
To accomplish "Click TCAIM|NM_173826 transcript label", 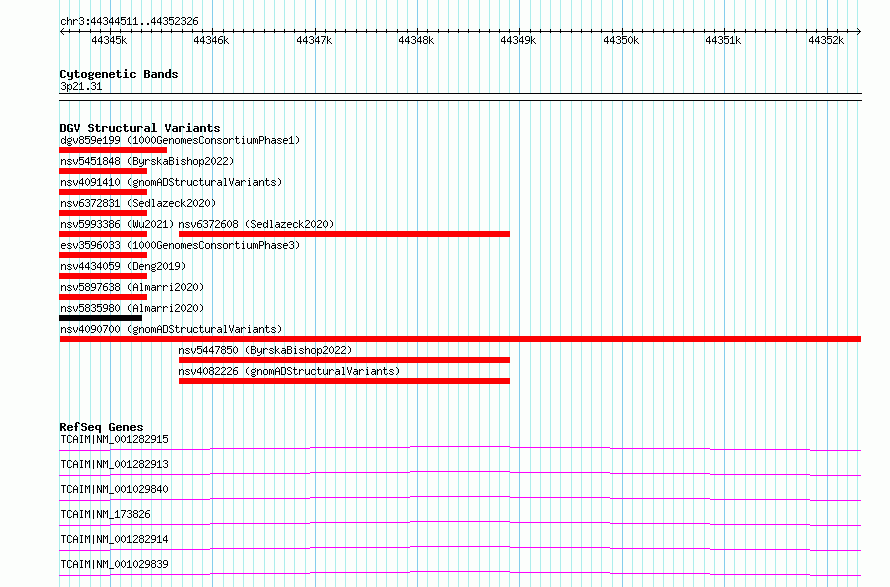I will click(105, 514).
